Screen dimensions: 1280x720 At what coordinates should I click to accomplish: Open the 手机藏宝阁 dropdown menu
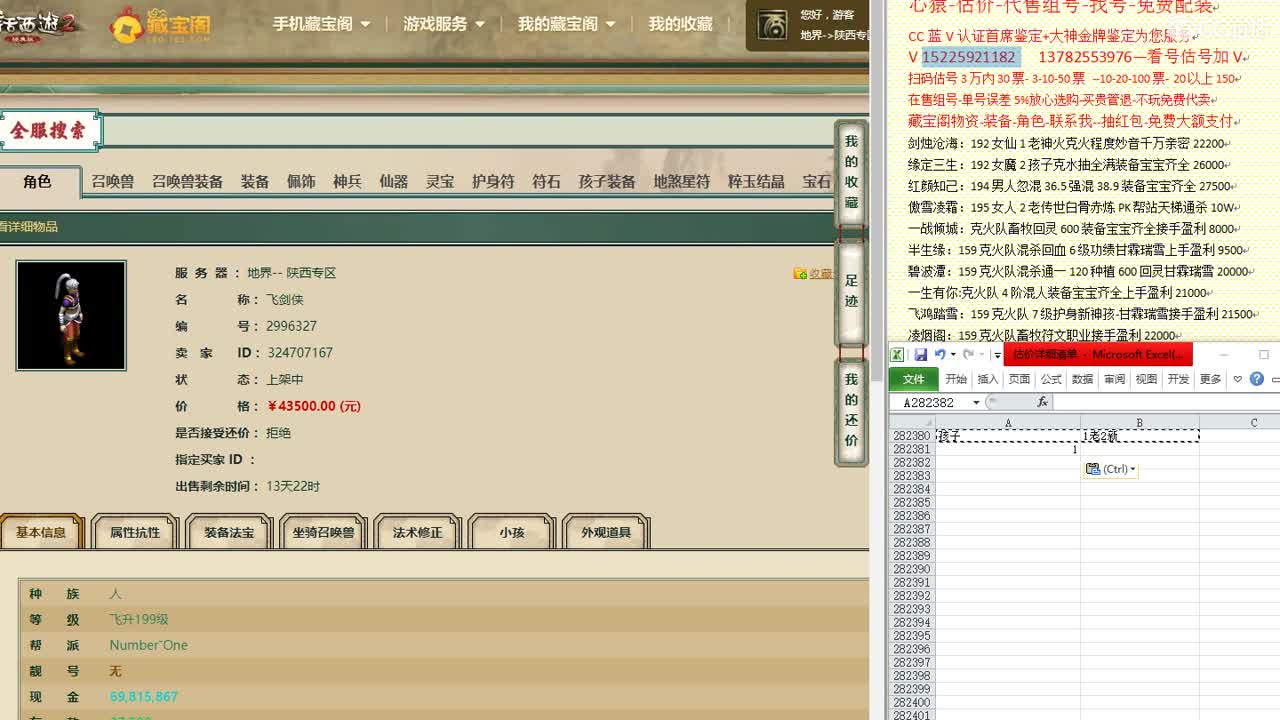pos(321,24)
